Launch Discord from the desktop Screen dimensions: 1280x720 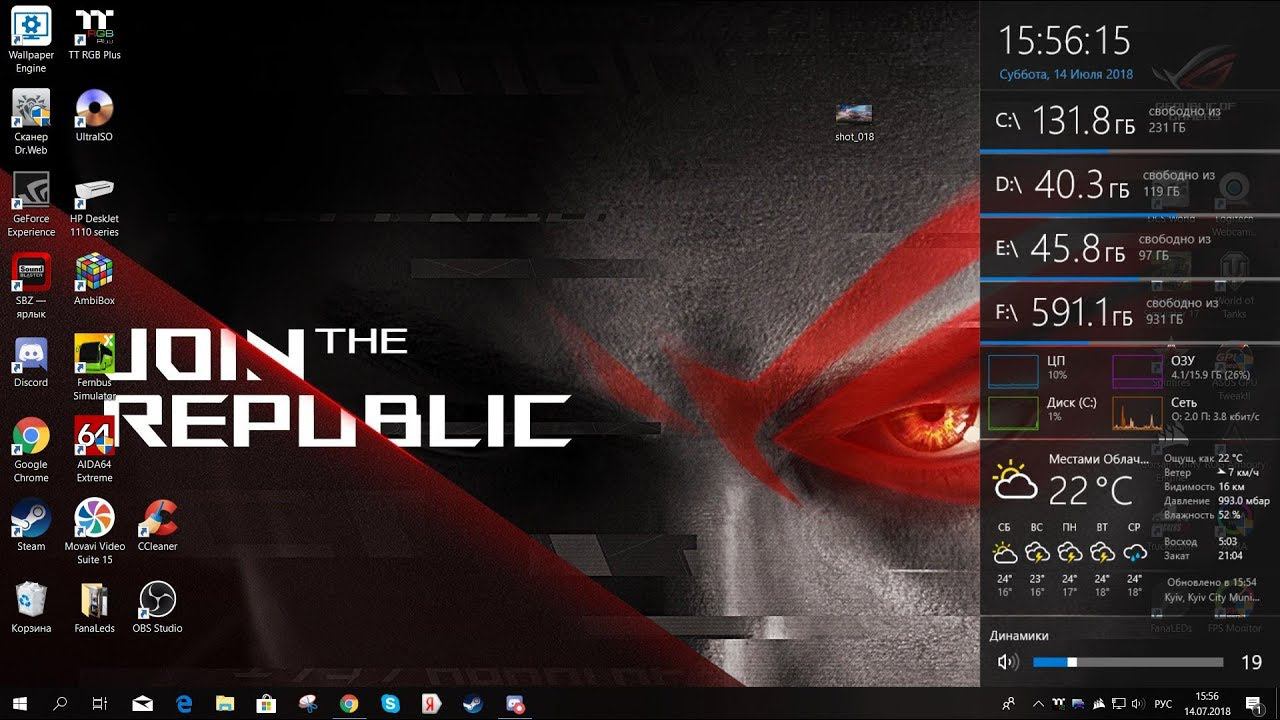[x=31, y=361]
